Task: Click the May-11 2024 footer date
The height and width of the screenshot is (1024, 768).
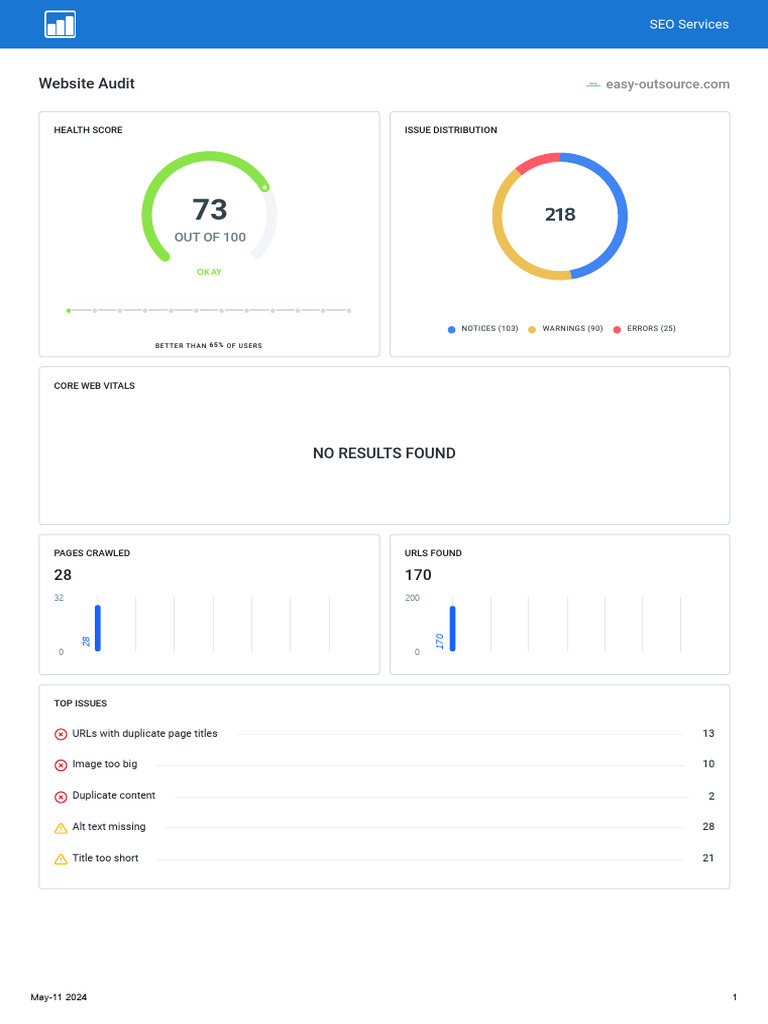Action: pyautogui.click(x=59, y=997)
